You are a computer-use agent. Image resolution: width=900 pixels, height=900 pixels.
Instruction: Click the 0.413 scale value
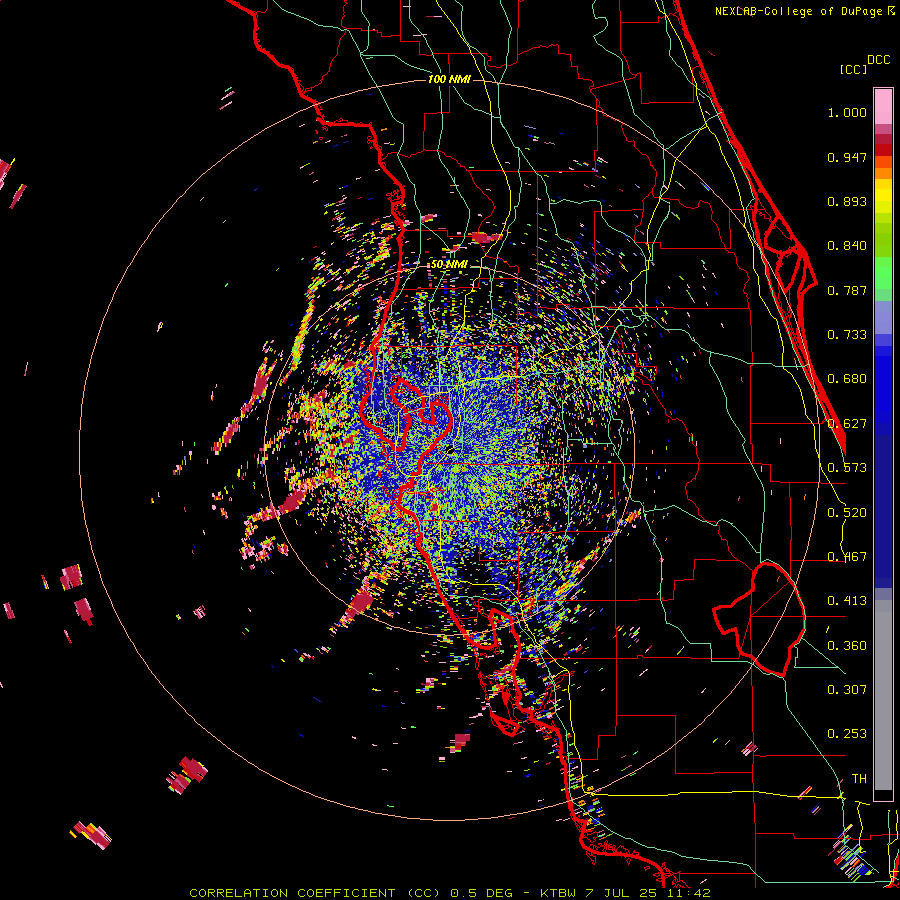847,601
